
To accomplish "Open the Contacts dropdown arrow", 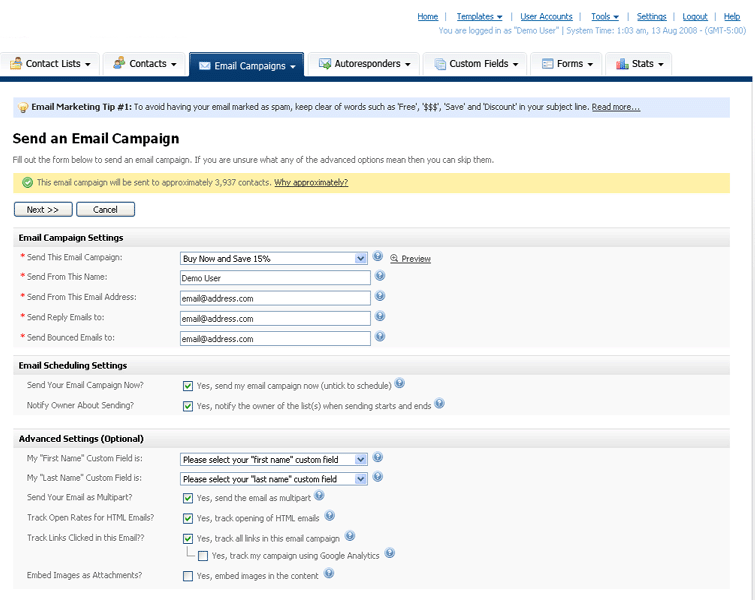I will [173, 64].
